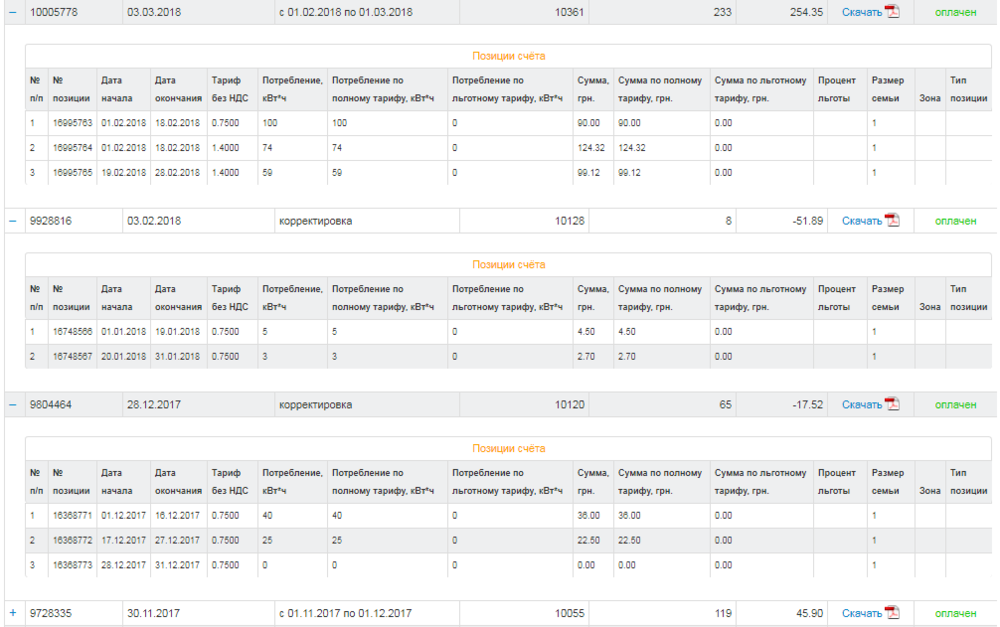Click the PDF icon for invoice 10005778
The image size is (1000, 627).
tap(892, 12)
